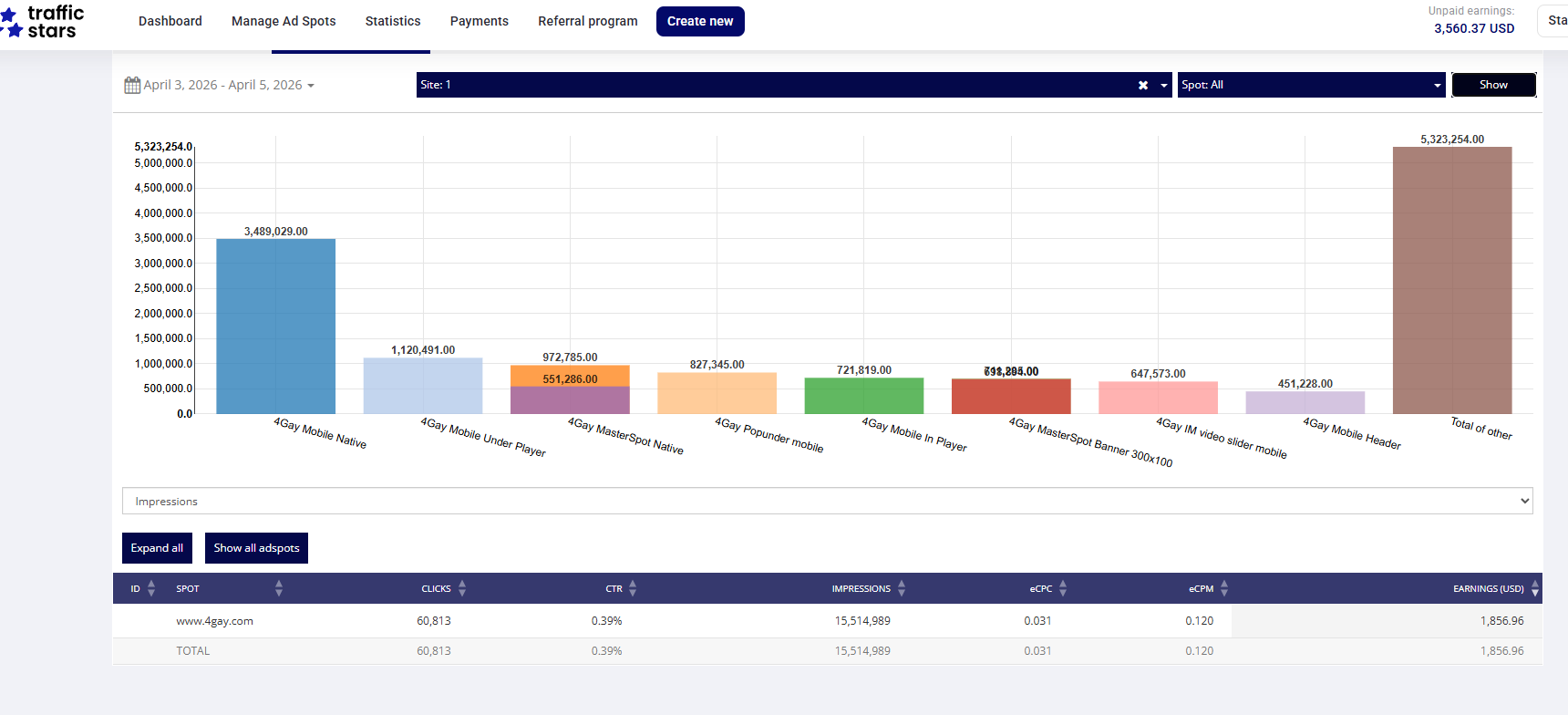Viewport: 1568px width, 715px height.
Task: Sort table by ID column arrows
Action: pyautogui.click(x=151, y=588)
